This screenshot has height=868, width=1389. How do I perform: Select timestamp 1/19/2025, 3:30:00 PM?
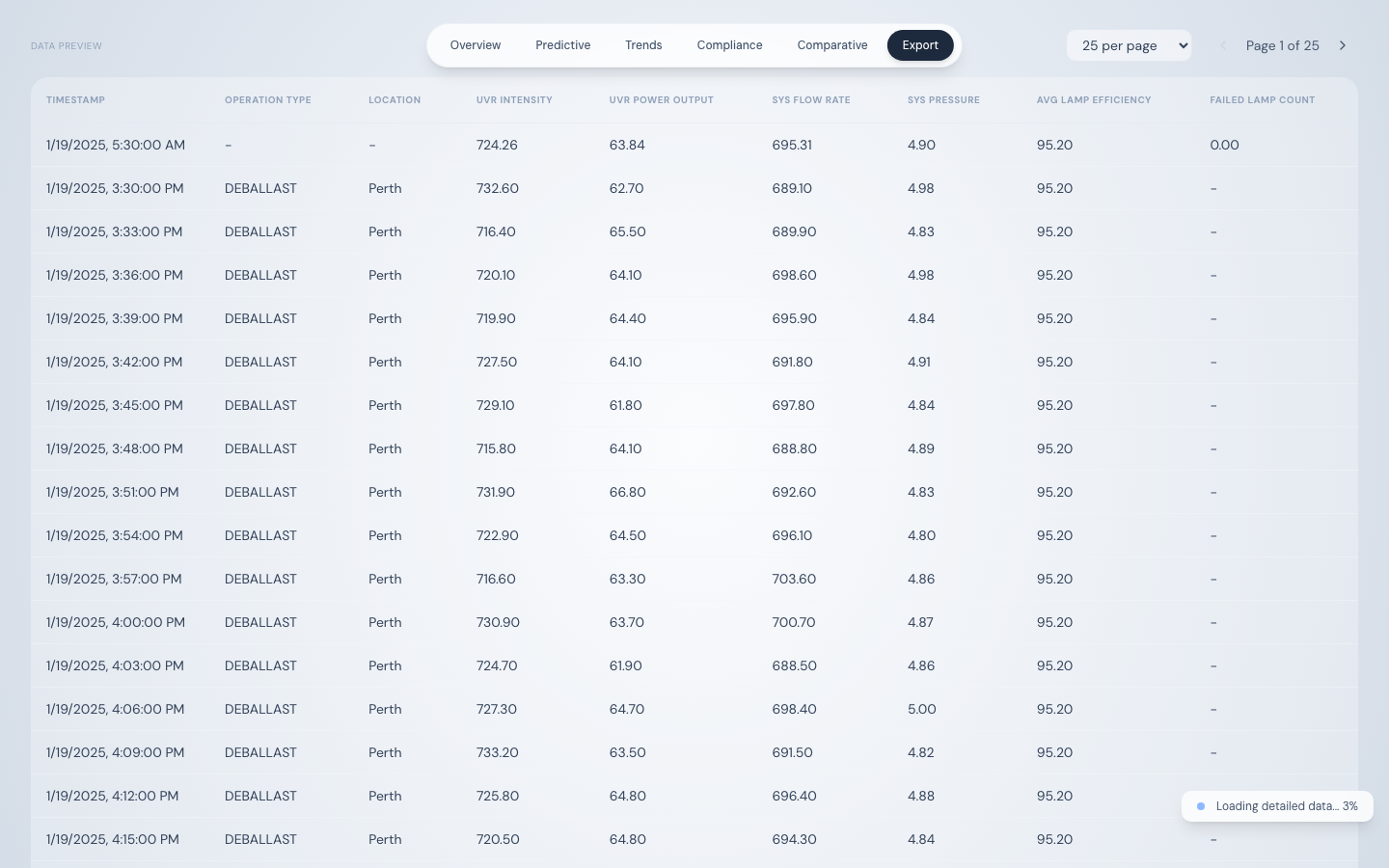click(x=115, y=188)
